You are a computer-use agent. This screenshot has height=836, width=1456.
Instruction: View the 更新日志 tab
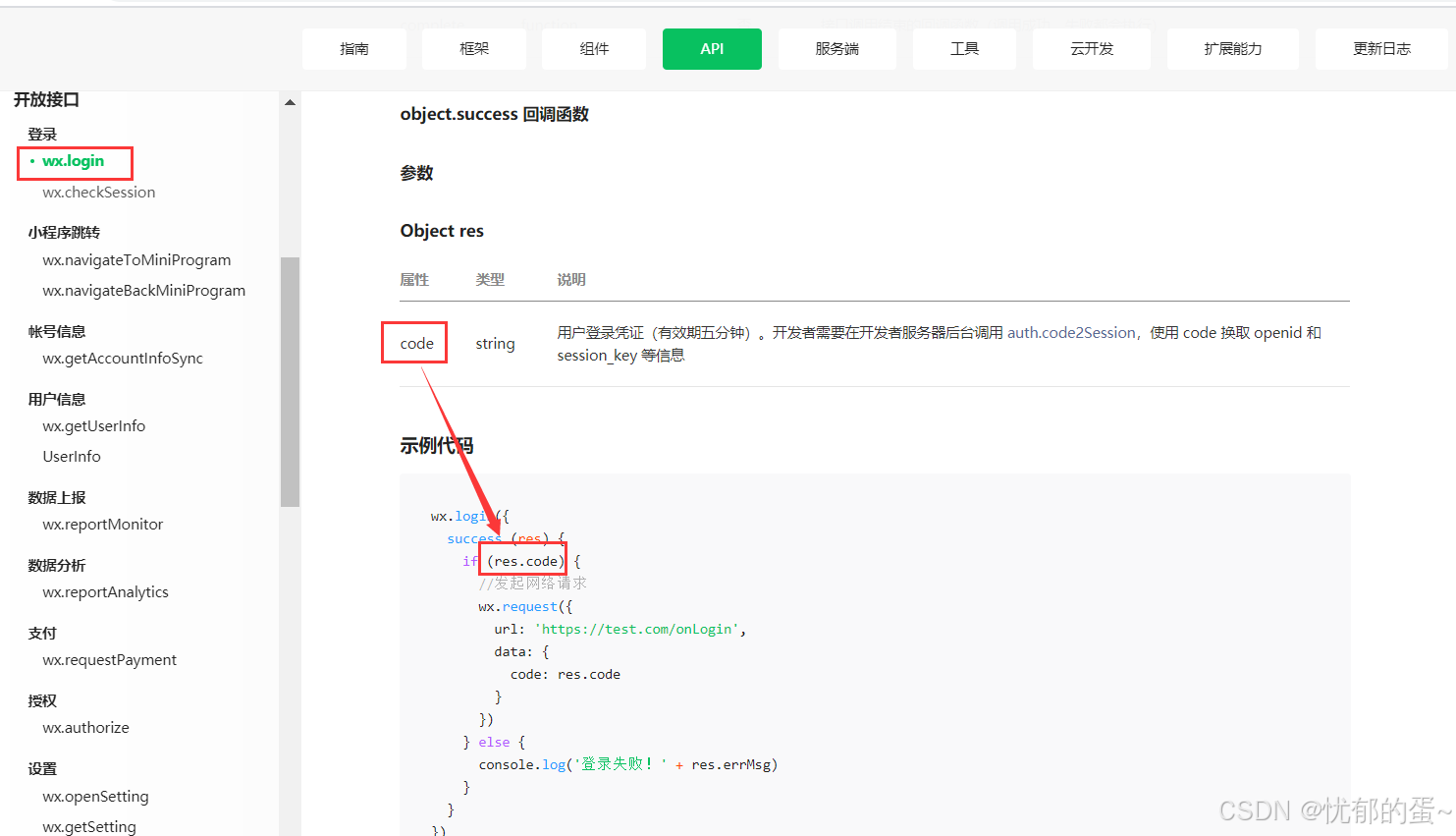[1381, 49]
